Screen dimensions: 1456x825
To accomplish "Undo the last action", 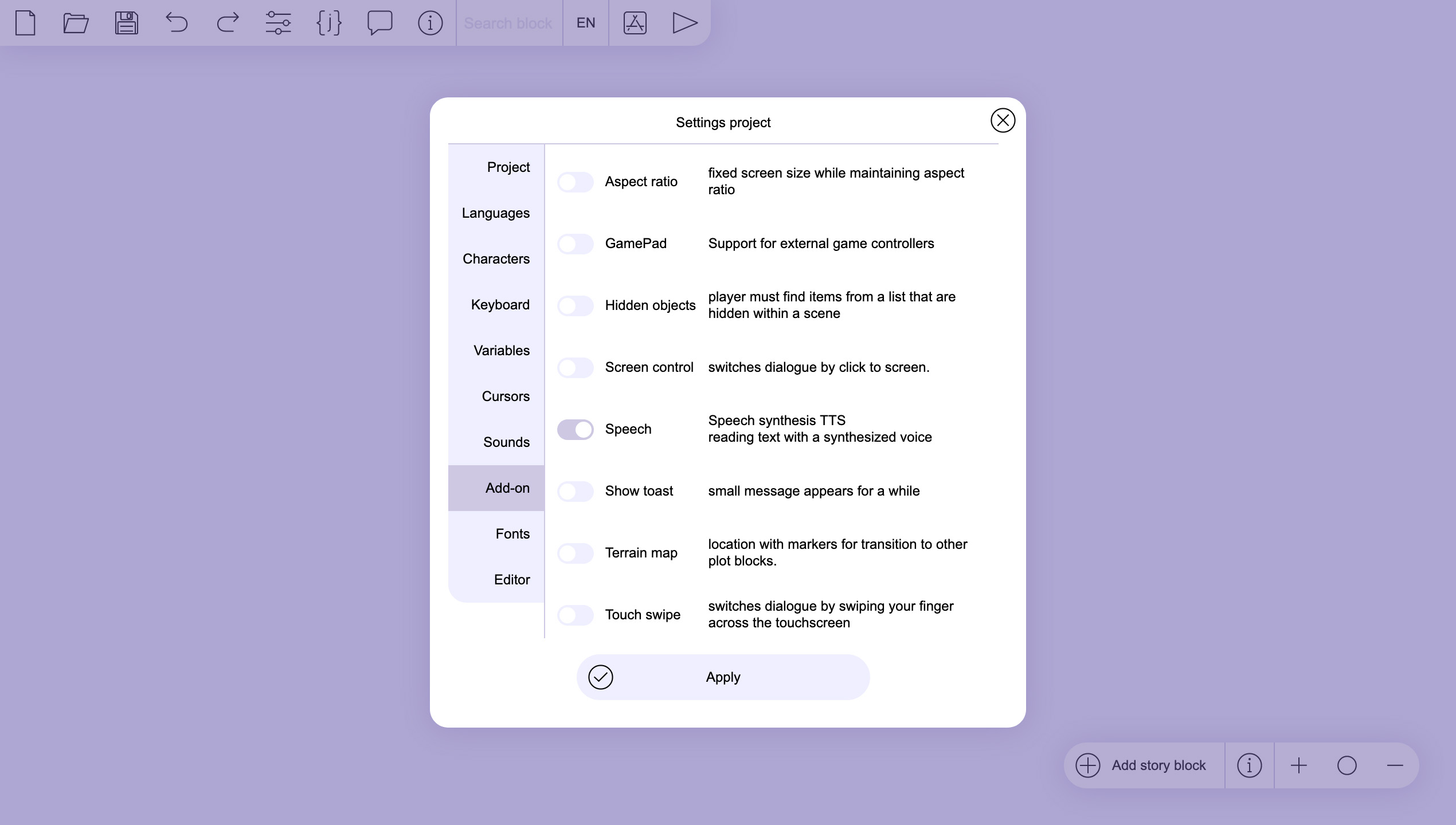I will click(177, 23).
